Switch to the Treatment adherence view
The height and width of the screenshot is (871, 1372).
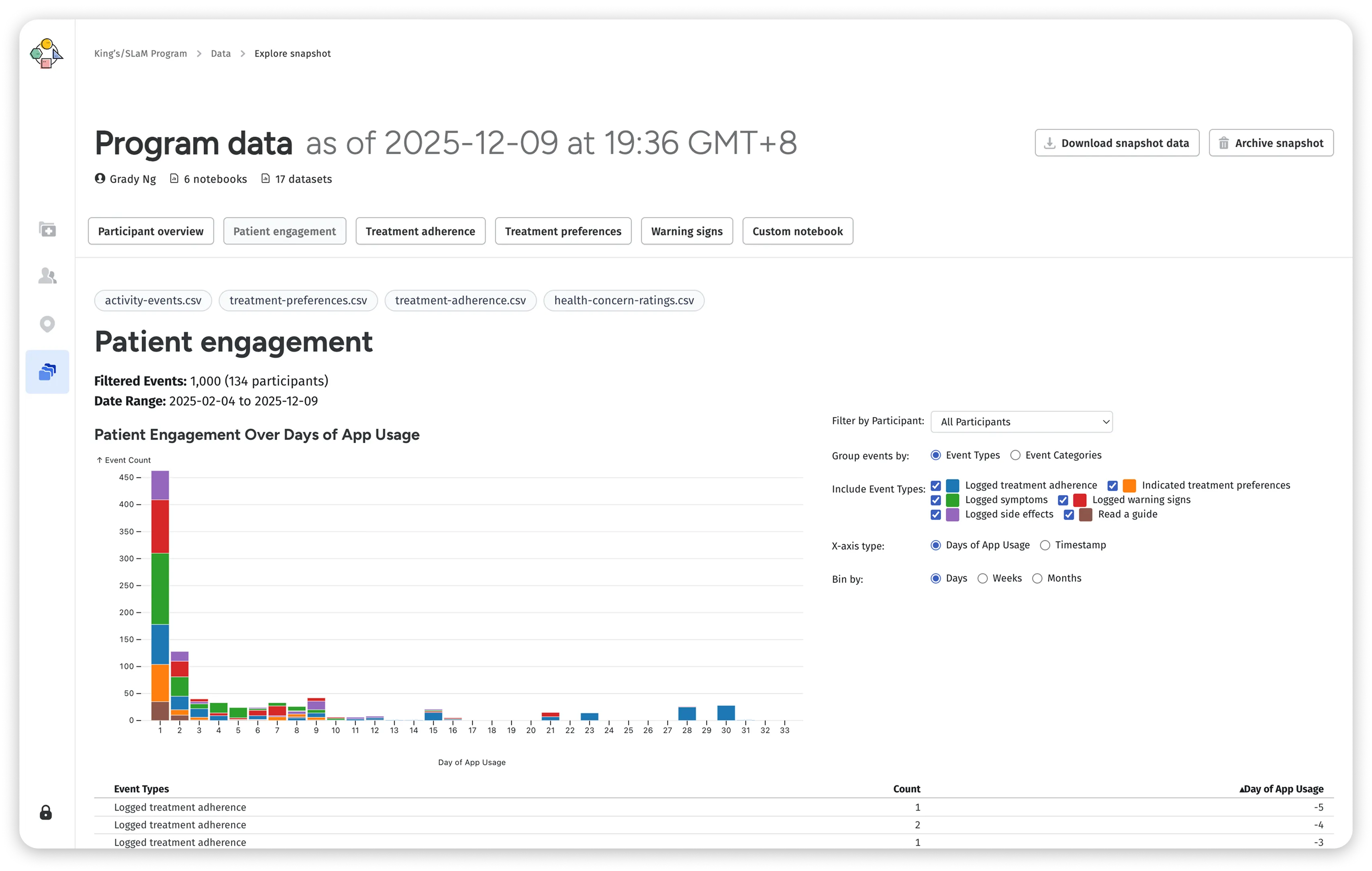click(x=420, y=231)
